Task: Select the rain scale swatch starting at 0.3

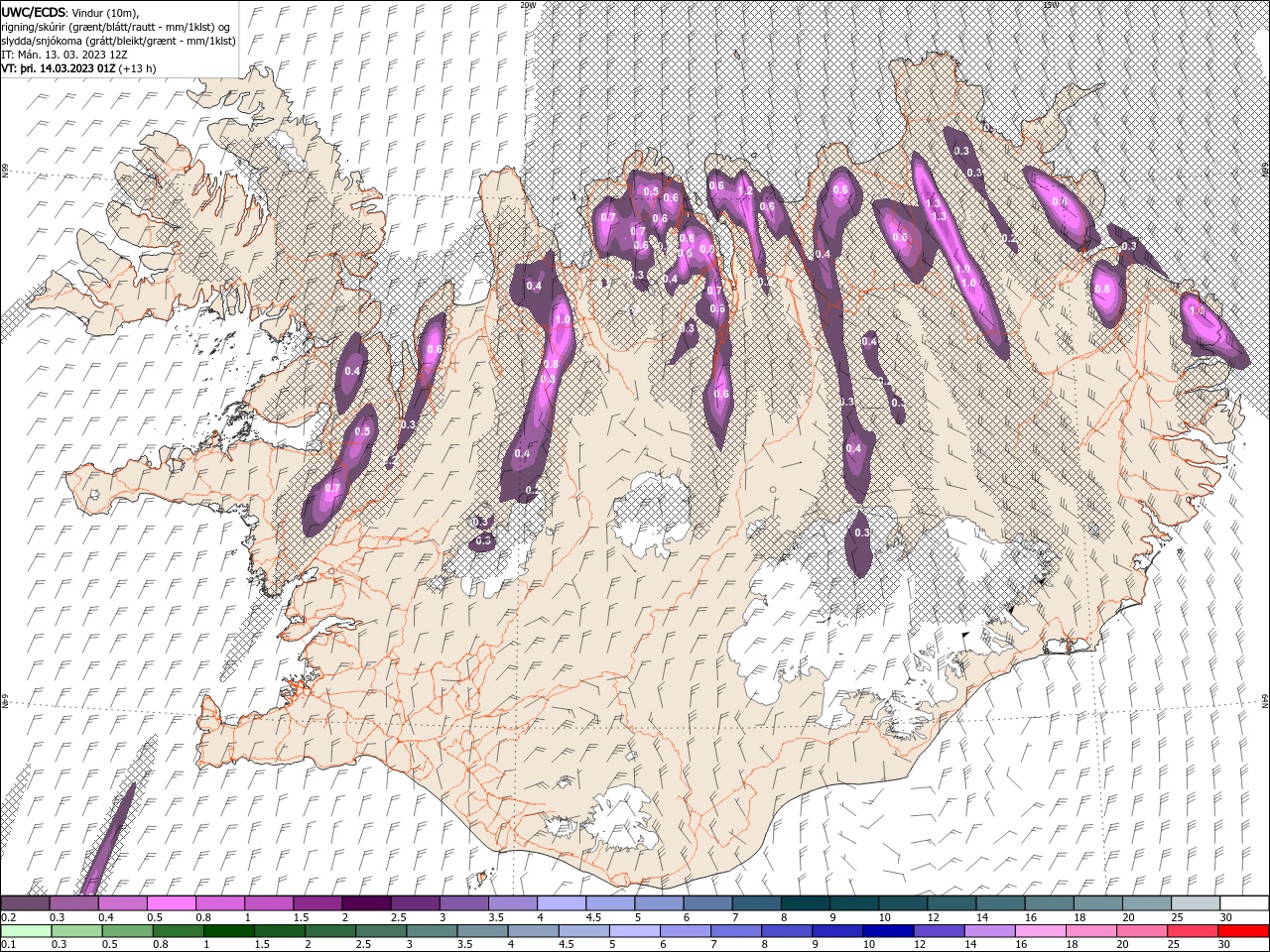Action: click(x=77, y=931)
